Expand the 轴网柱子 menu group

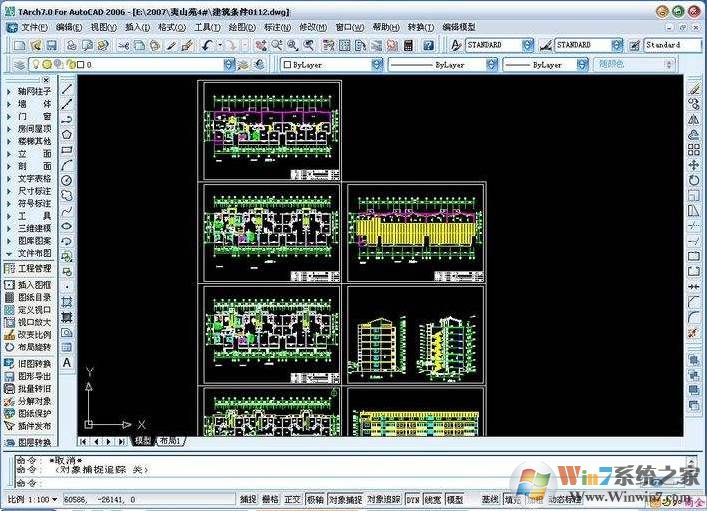[34, 90]
